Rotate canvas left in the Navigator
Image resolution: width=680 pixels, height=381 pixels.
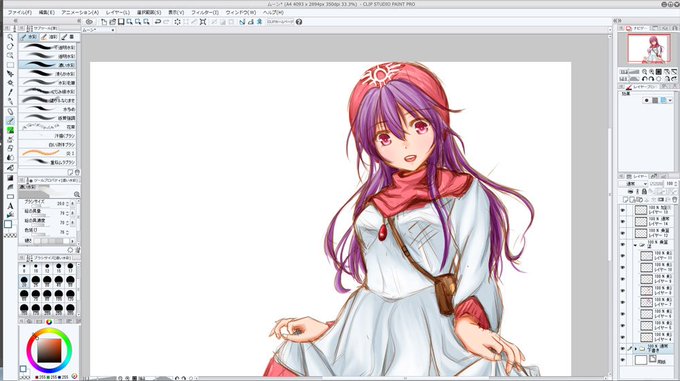[x=644, y=79]
